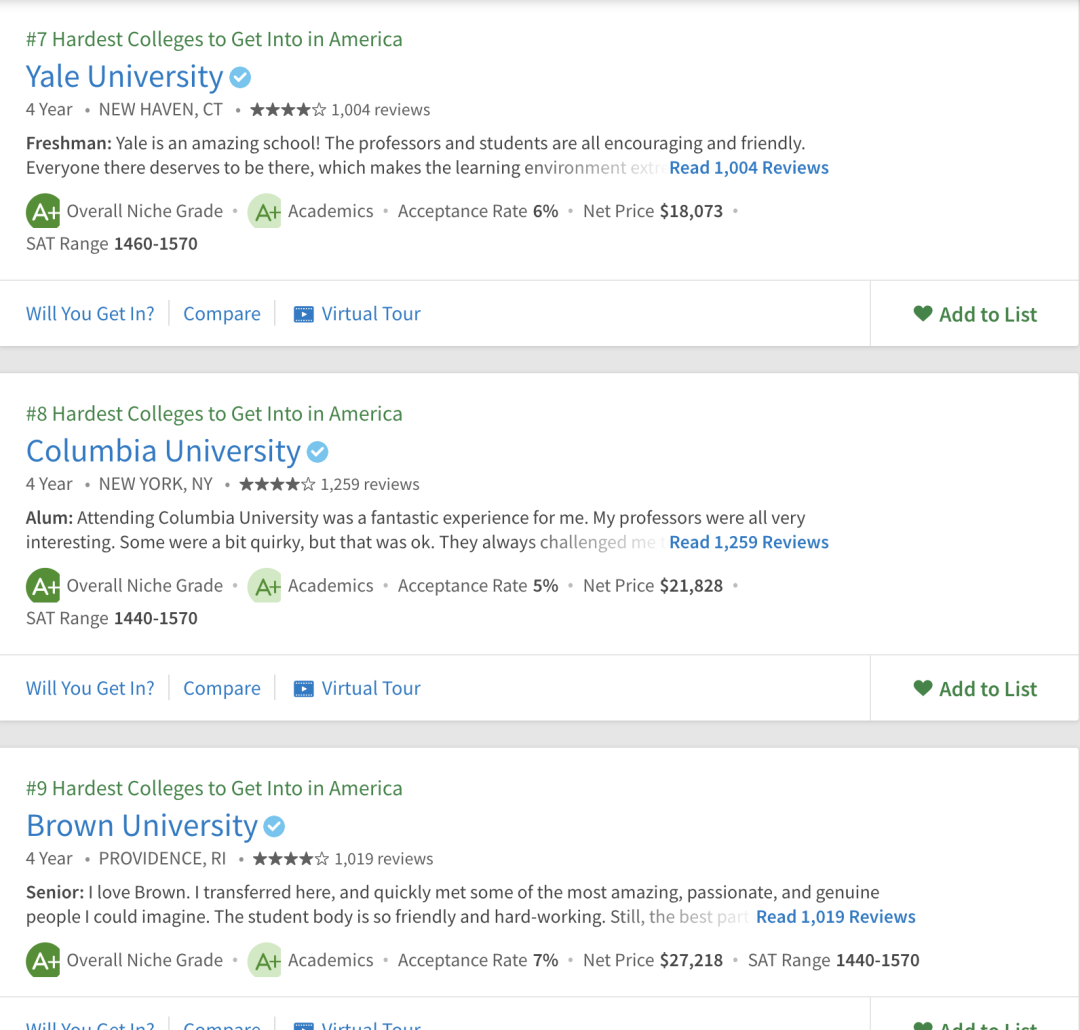This screenshot has width=1080, height=1030.
Task: Click Yale's star rating
Action: [x=287, y=110]
